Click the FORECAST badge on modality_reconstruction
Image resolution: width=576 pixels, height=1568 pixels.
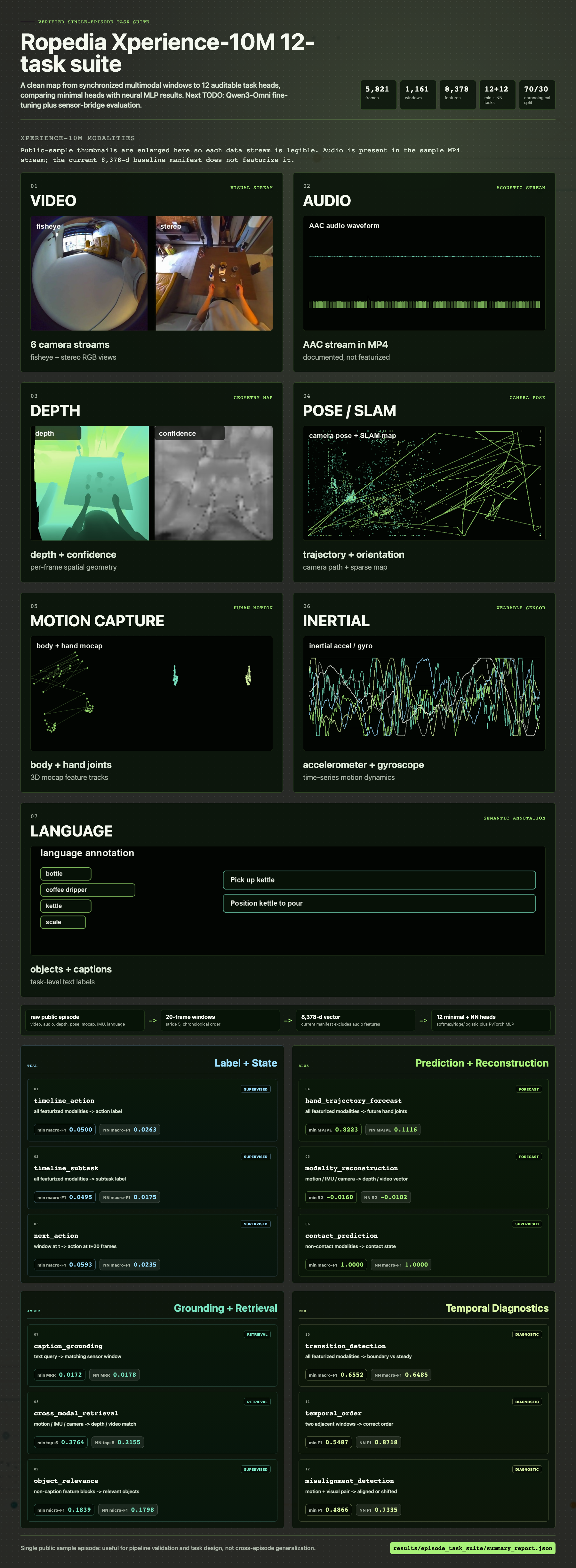click(529, 1156)
